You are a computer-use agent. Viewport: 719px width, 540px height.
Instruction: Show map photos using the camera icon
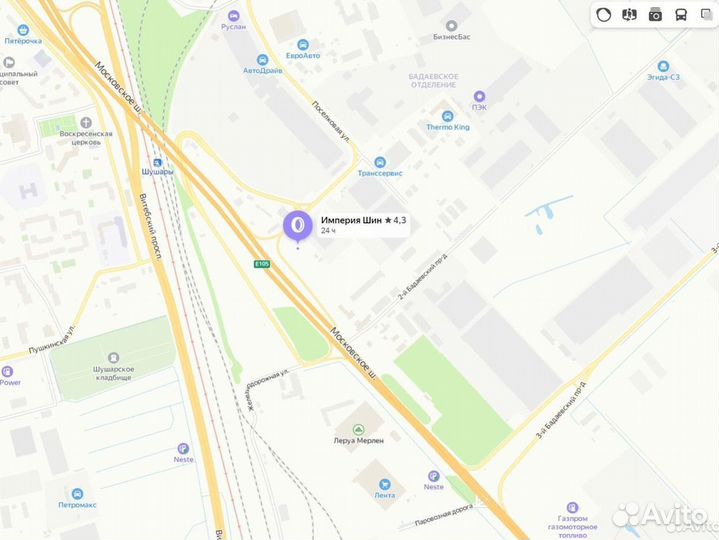pos(655,15)
